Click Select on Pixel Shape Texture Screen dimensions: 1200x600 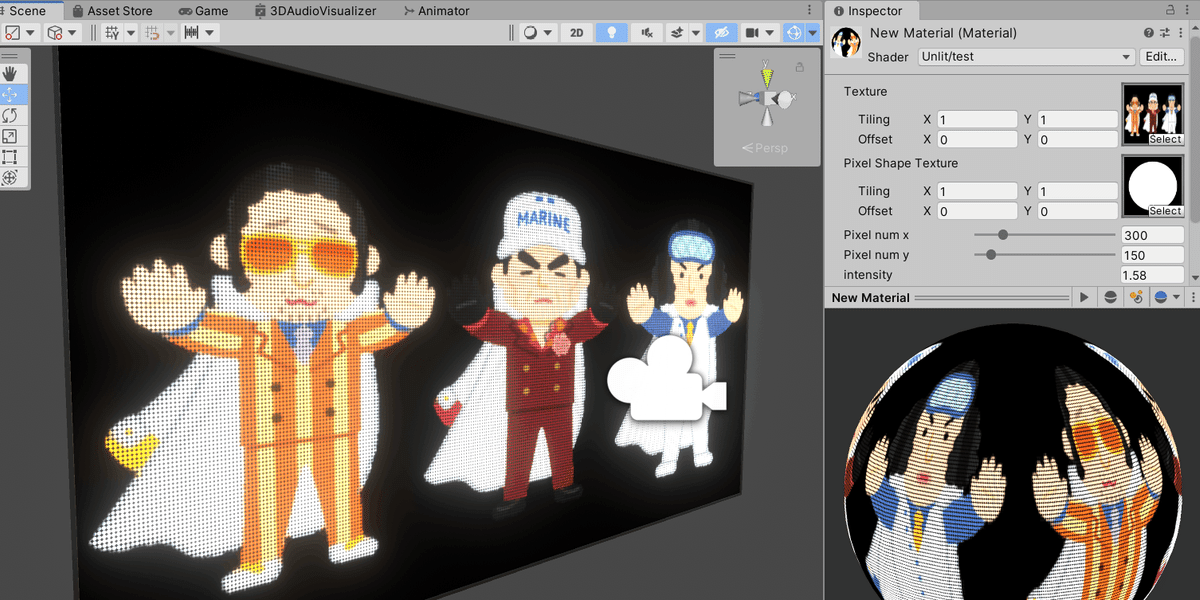1165,211
